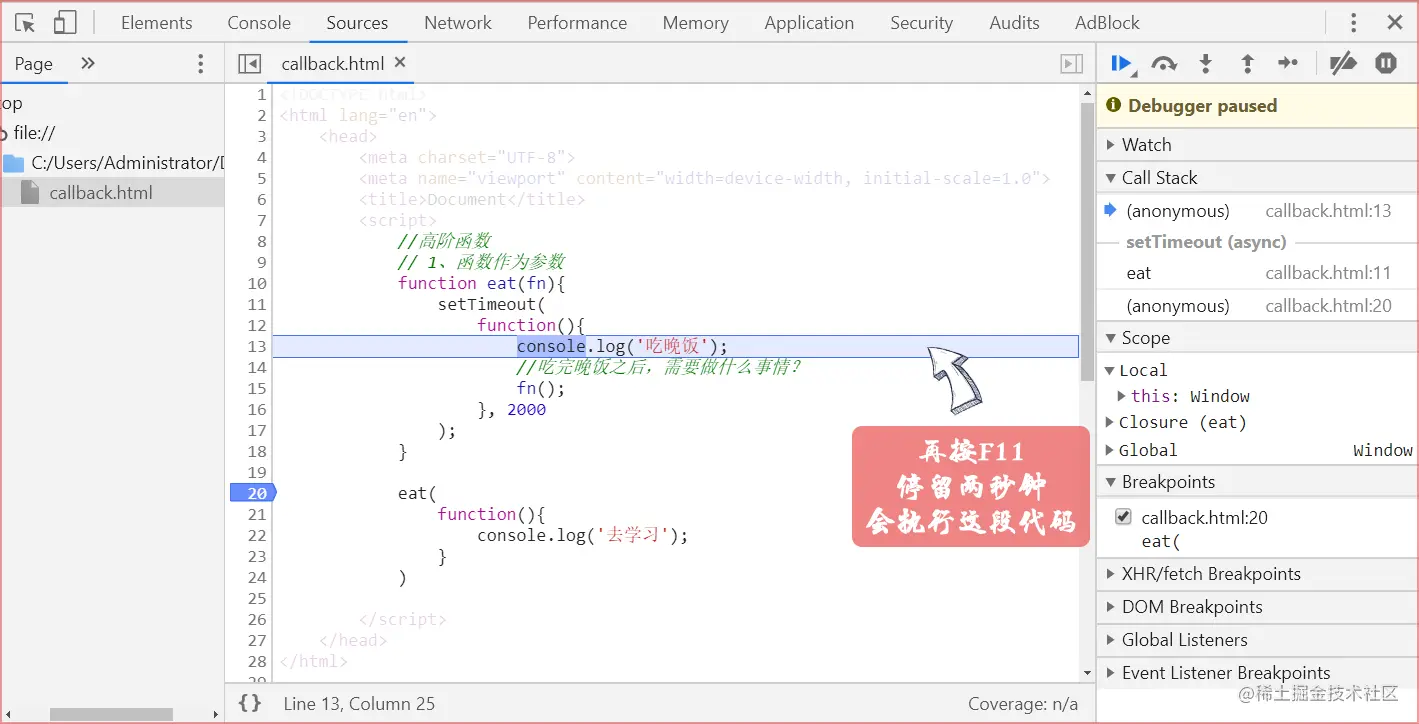This screenshot has width=1419, height=724.
Task: Toggle pause on exceptions
Action: pyautogui.click(x=1386, y=62)
